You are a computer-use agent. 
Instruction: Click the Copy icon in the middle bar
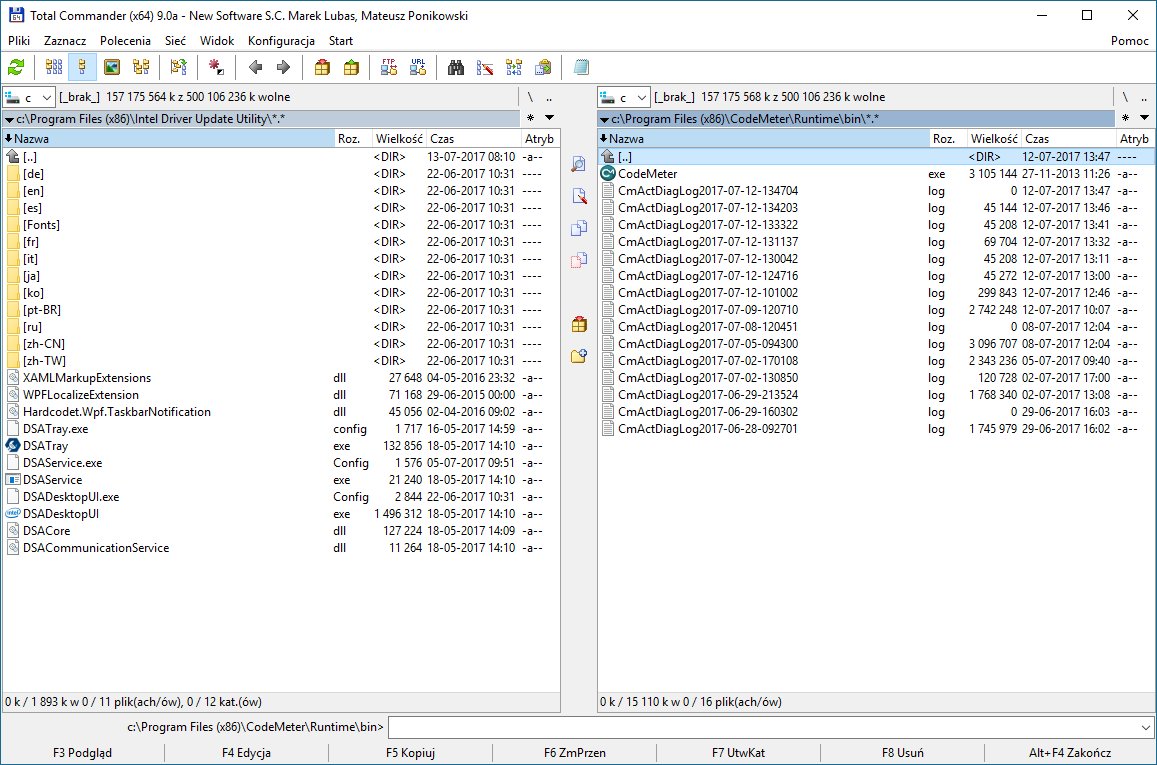[x=579, y=228]
